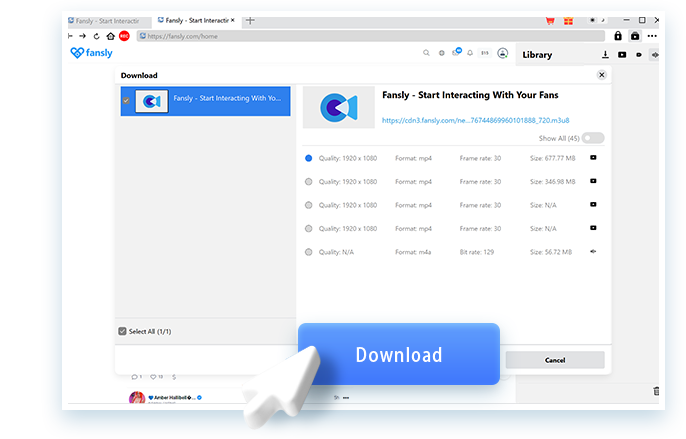The width and height of the screenshot is (686, 439).
Task: Click the 'Size: 677.77 MB' text
Action: [553, 158]
